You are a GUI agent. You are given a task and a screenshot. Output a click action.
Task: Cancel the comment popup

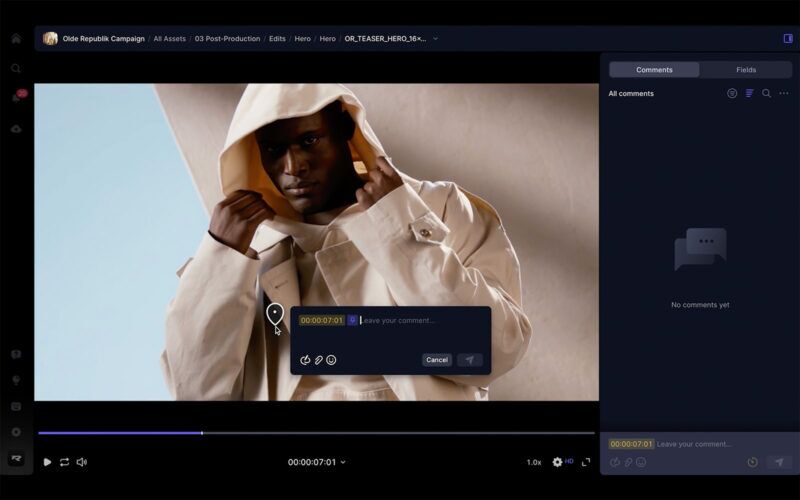[x=437, y=360]
